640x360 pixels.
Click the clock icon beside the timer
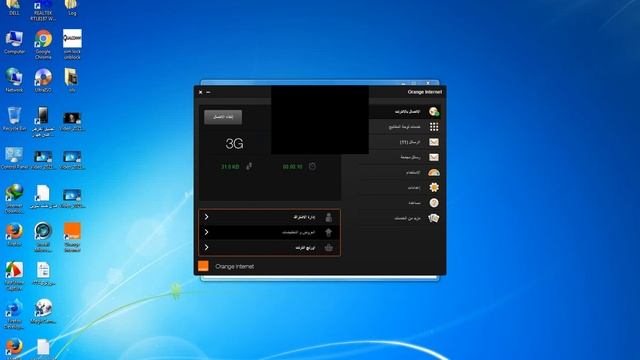click(312, 167)
